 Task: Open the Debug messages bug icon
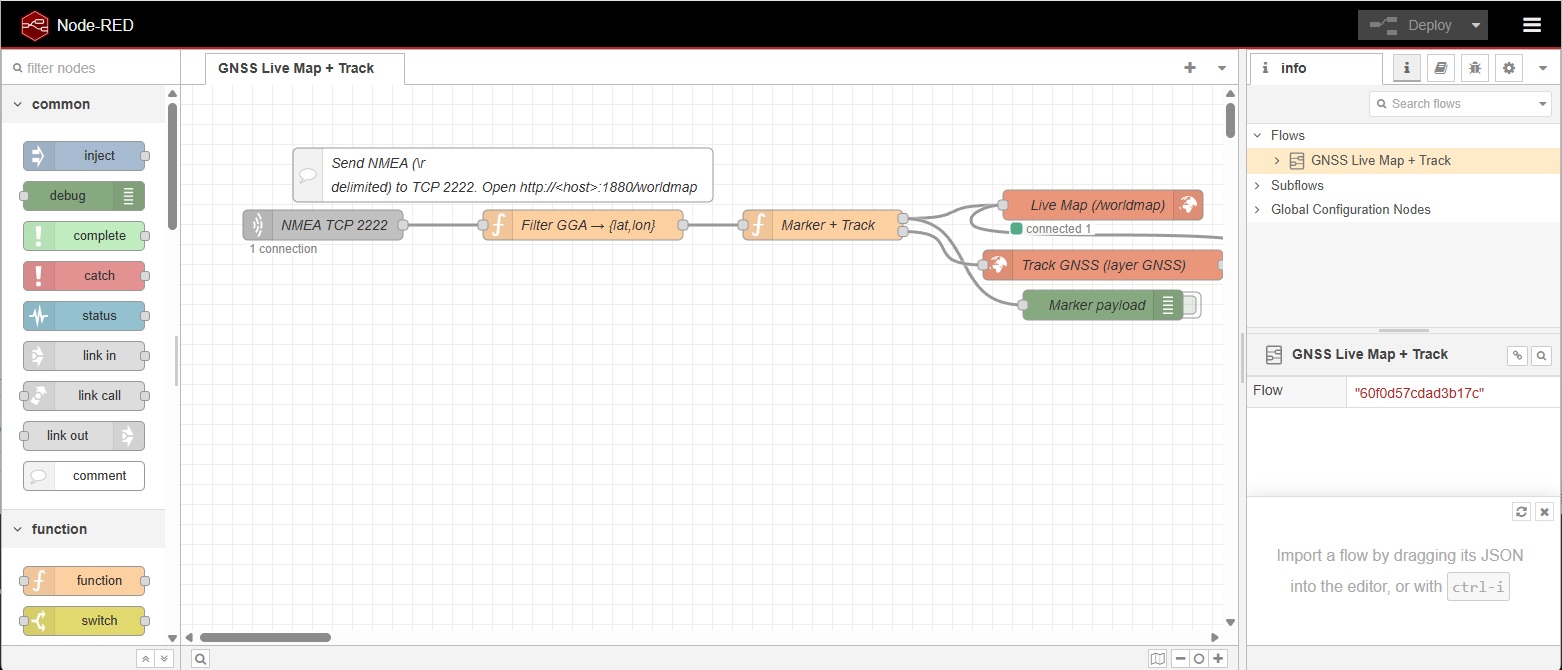click(x=1474, y=68)
